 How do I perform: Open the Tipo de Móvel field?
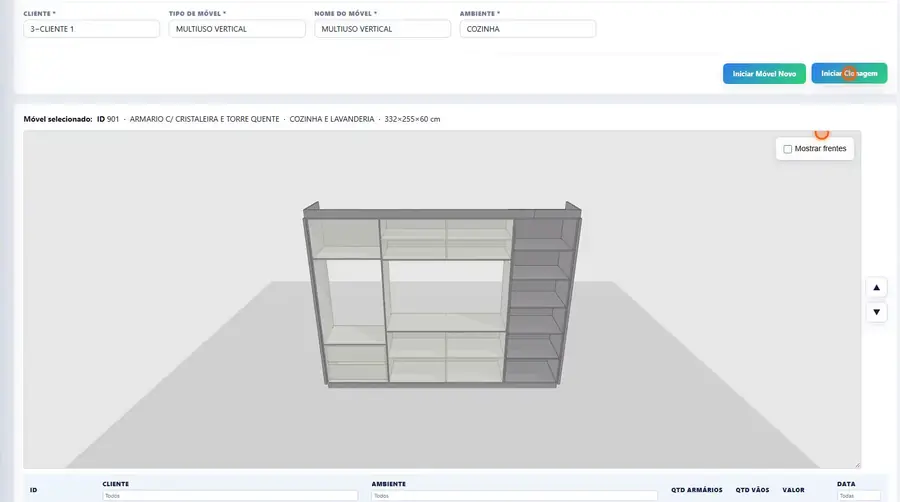tap(237, 29)
